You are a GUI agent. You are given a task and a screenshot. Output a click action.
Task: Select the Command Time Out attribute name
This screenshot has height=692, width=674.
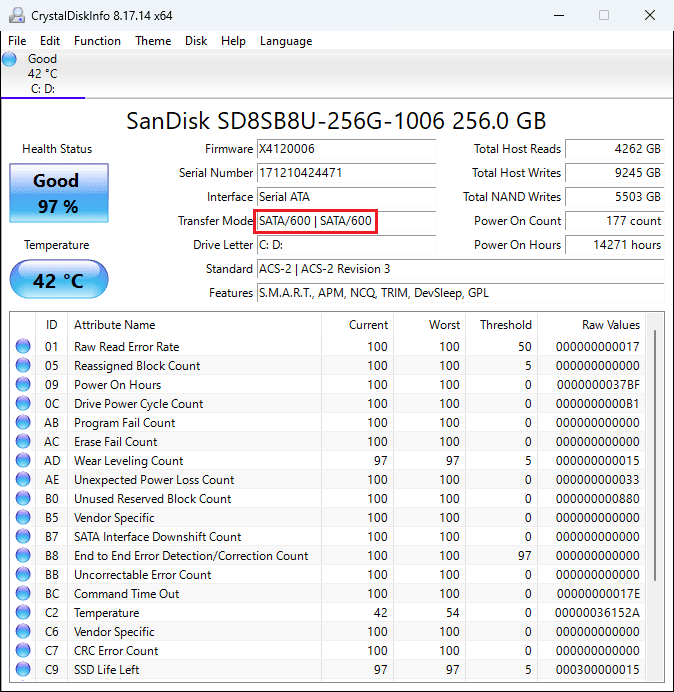click(127, 594)
